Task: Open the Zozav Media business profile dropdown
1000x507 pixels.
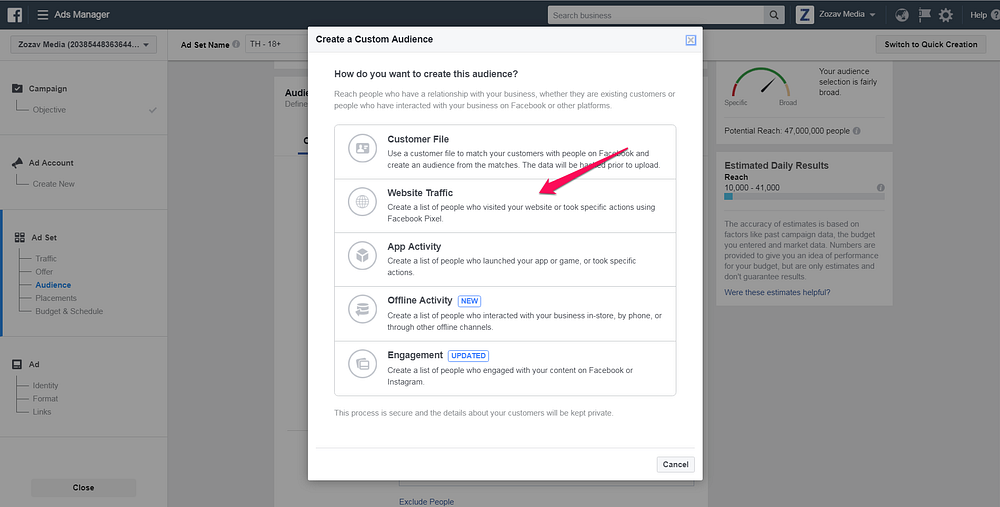Action: pos(836,15)
